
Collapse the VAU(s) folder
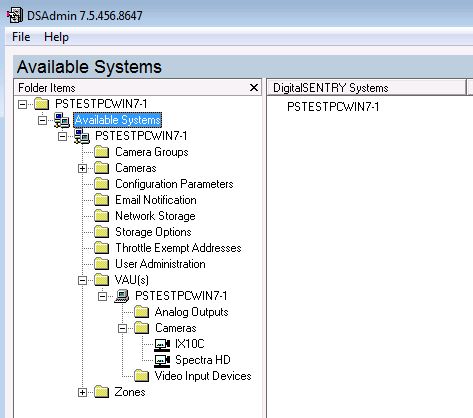click(x=82, y=280)
